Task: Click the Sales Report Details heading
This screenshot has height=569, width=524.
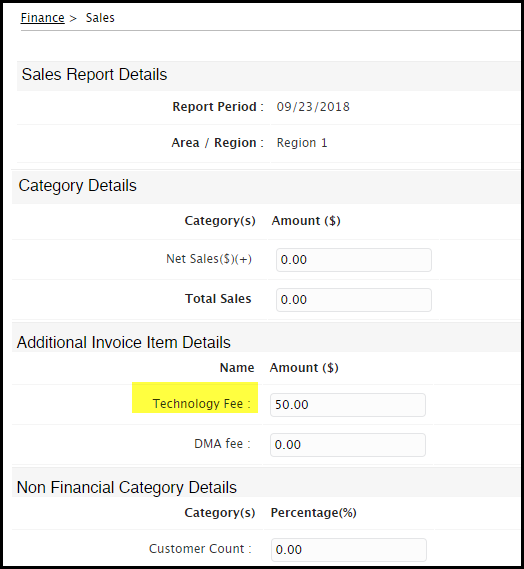Action: pos(94,74)
